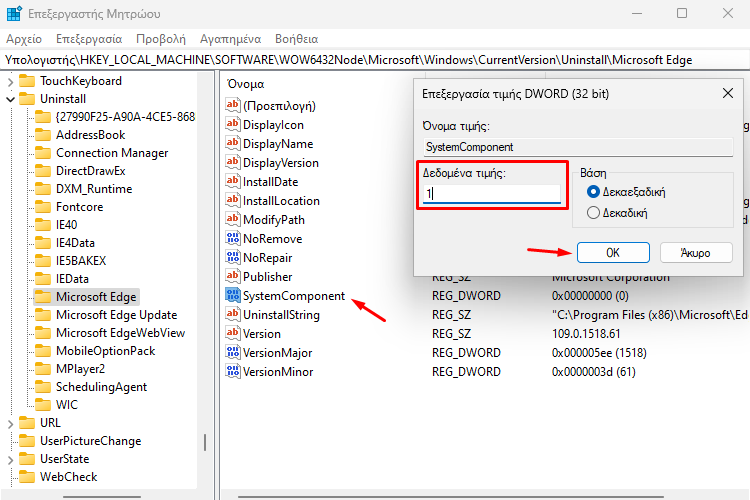Select the VersionMinor DWORD icon
750x500 pixels.
tap(232, 371)
